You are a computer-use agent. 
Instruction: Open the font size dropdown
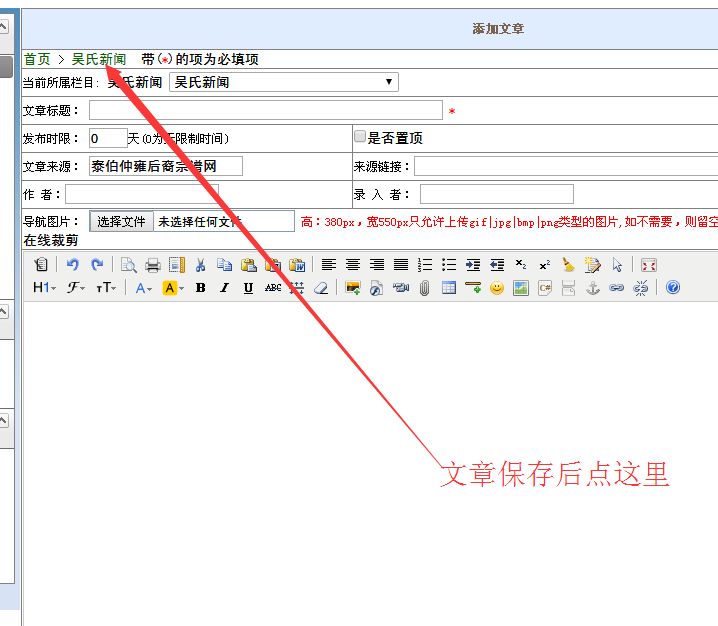106,288
